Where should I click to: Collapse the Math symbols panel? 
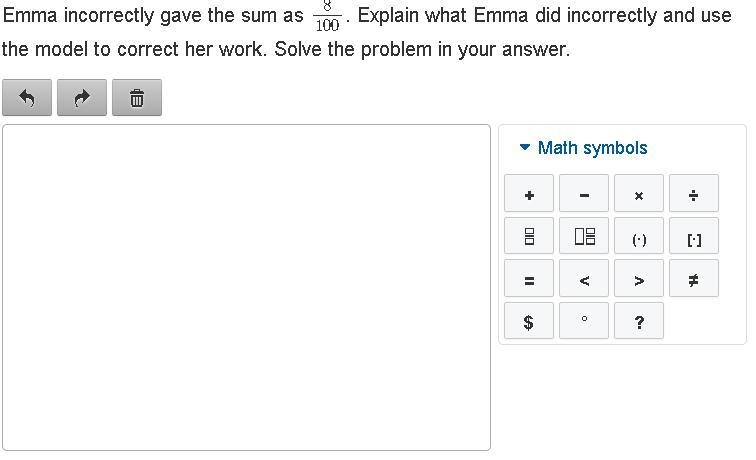(583, 148)
